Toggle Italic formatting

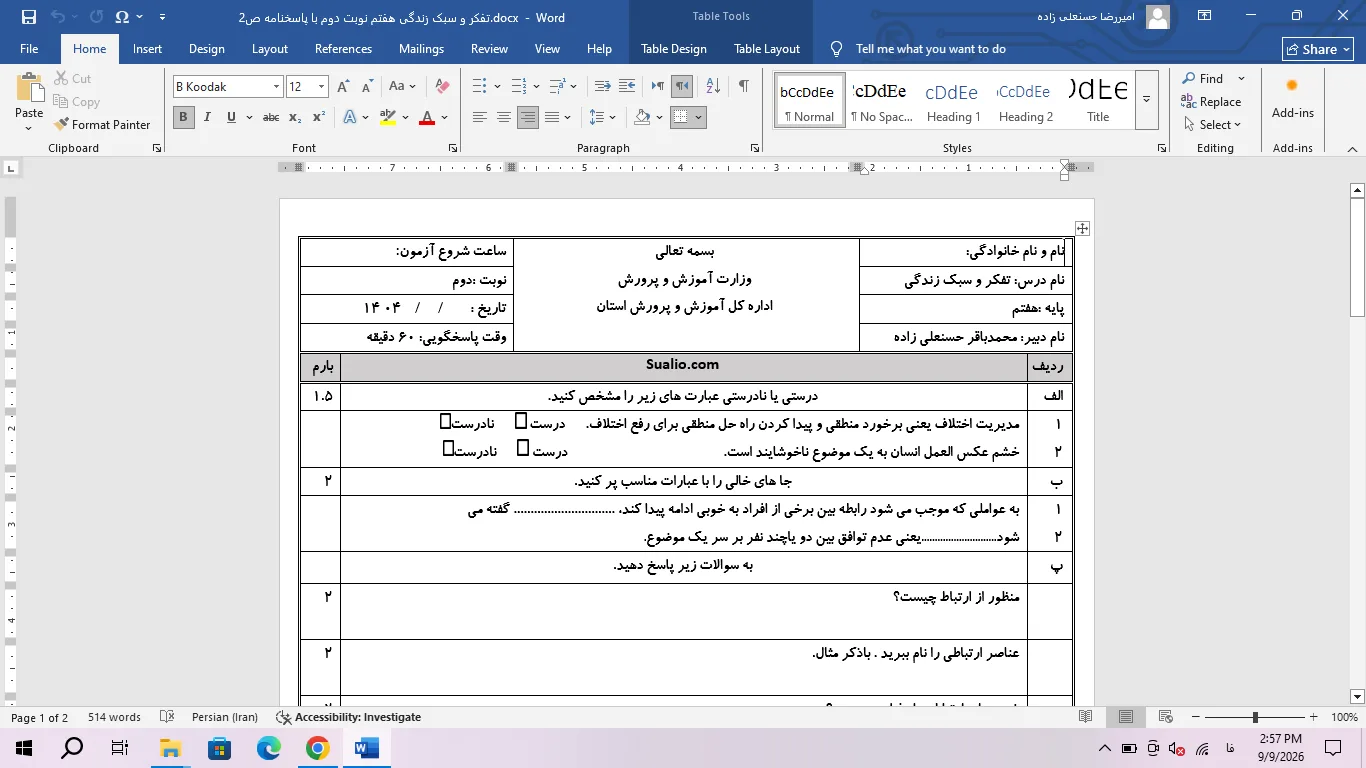click(207, 117)
